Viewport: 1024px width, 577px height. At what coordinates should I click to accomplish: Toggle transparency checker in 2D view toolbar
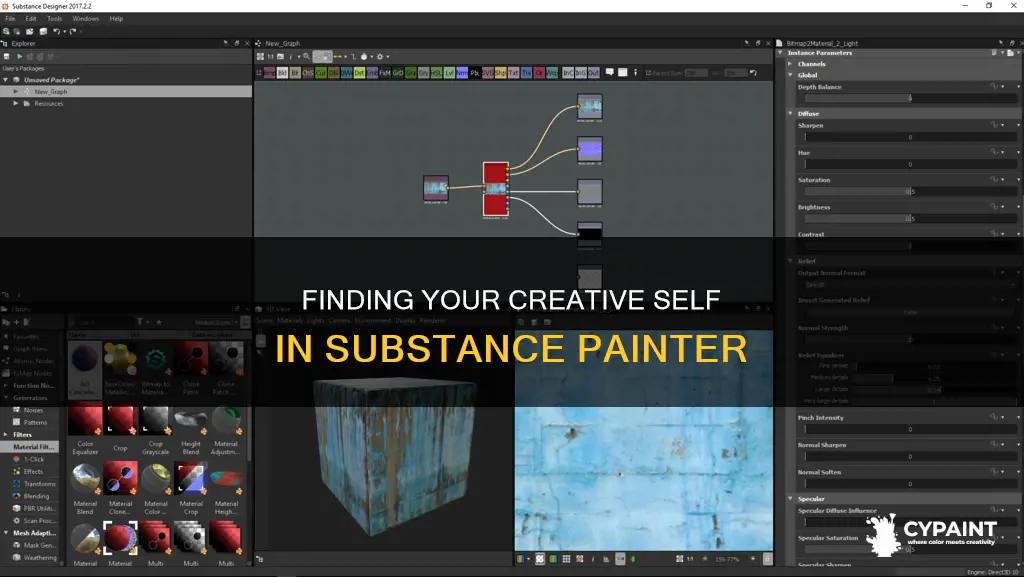[539, 559]
